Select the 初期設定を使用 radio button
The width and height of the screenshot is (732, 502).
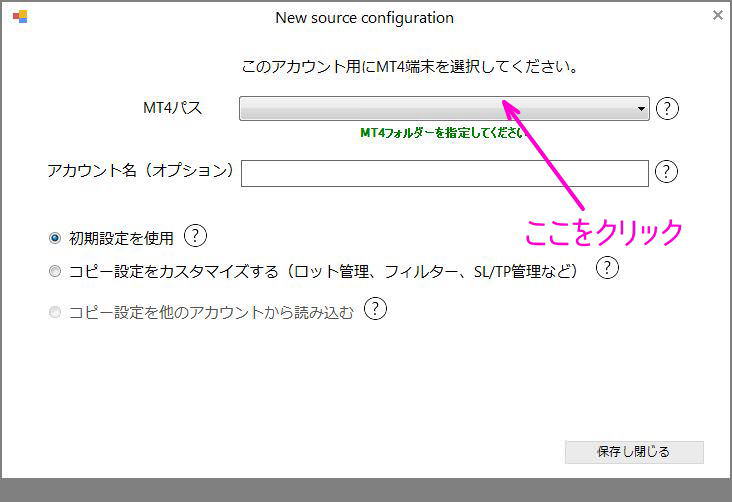coord(55,238)
